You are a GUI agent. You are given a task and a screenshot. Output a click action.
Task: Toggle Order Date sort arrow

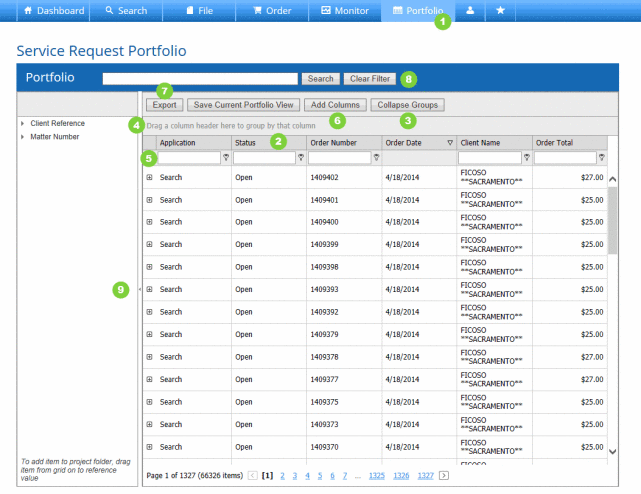pos(450,143)
